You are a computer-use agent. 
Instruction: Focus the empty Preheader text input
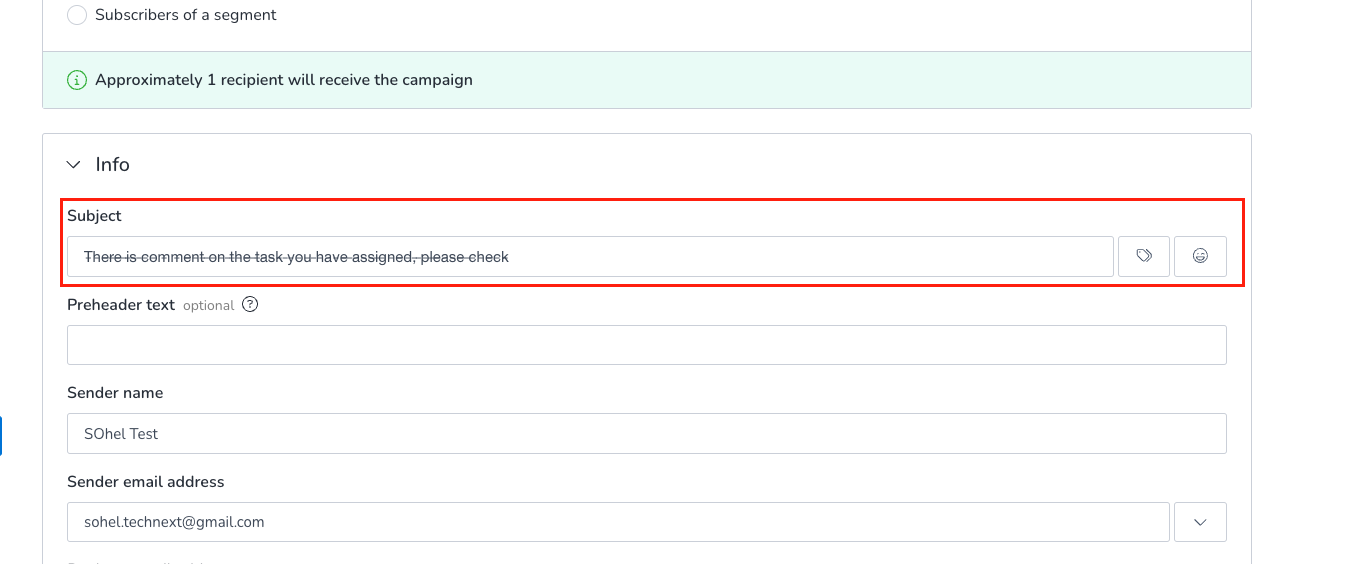tap(646, 345)
